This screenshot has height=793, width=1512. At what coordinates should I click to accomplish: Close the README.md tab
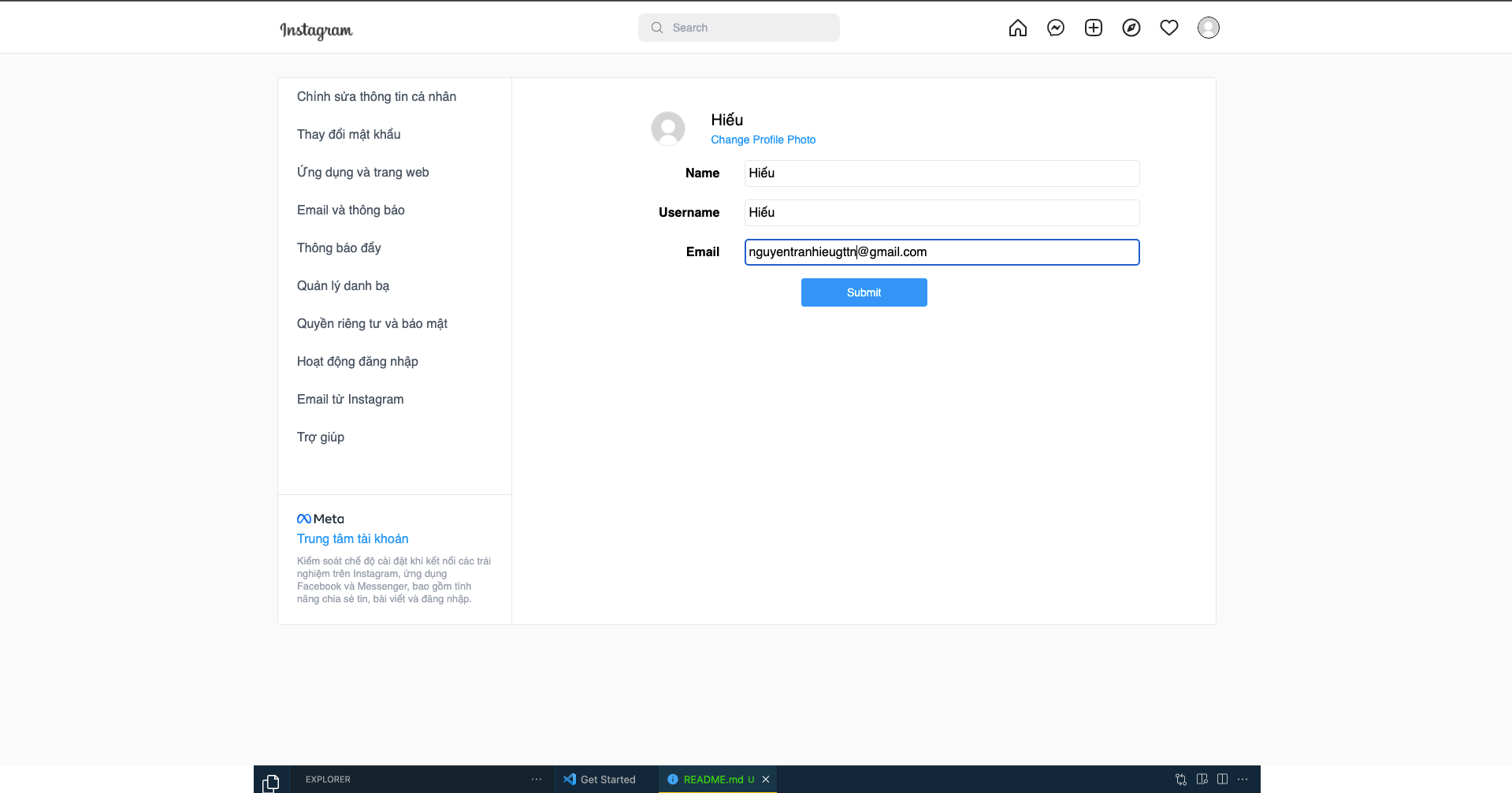[x=766, y=780]
